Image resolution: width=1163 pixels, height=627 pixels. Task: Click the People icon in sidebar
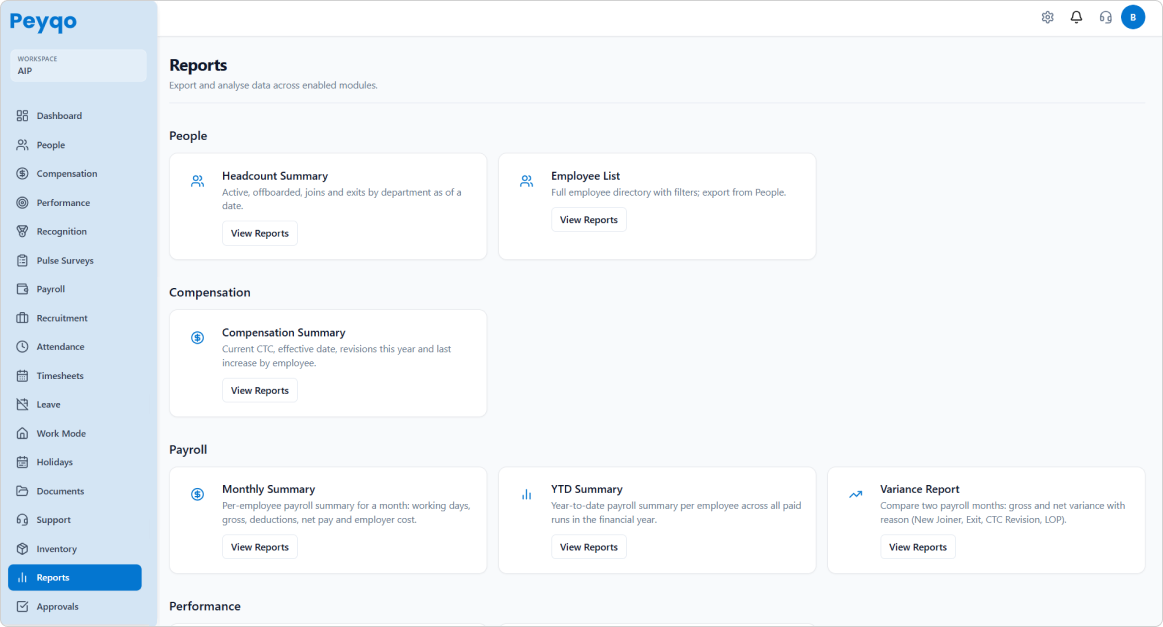tap(22, 145)
